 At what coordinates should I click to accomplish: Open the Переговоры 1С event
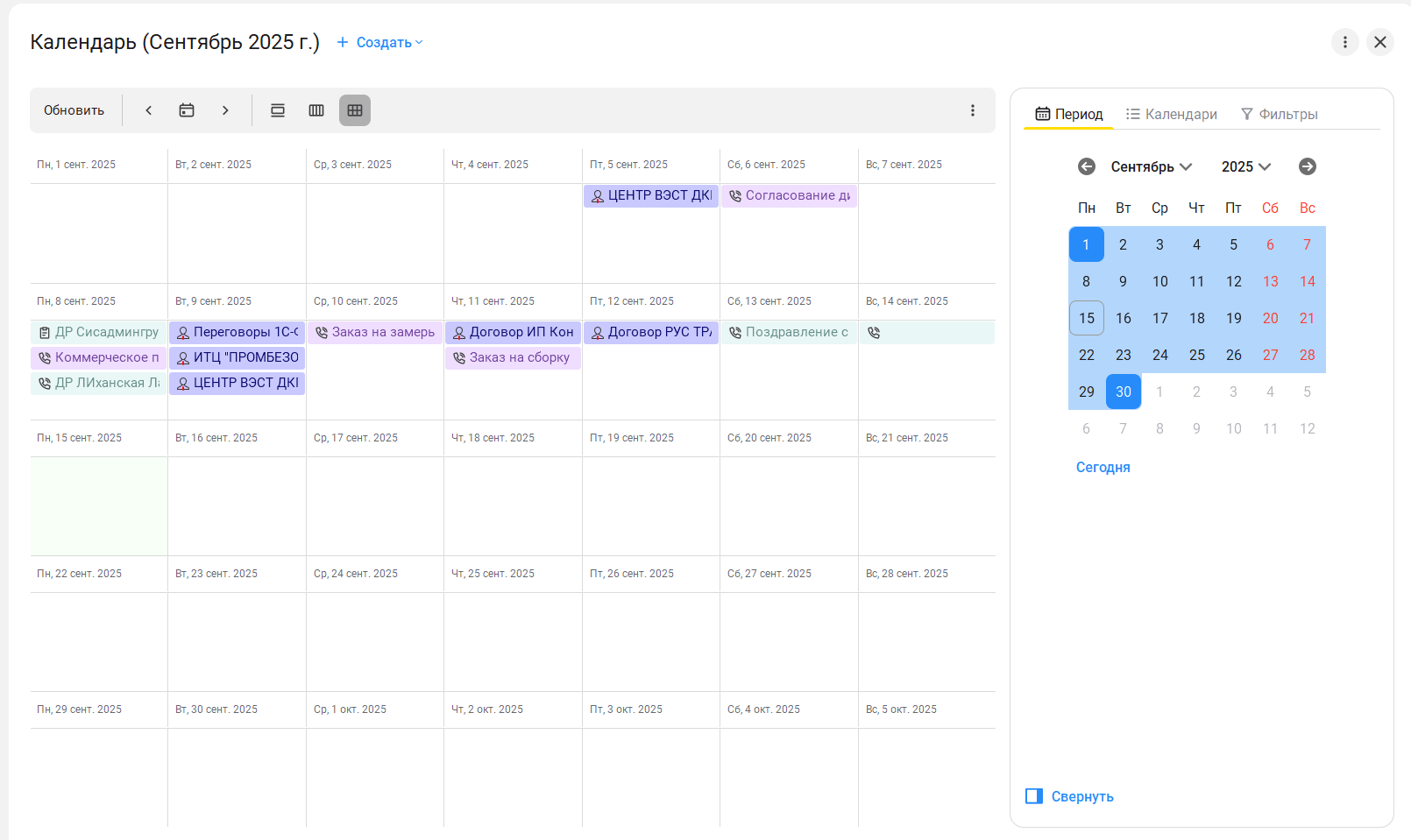pos(238,332)
